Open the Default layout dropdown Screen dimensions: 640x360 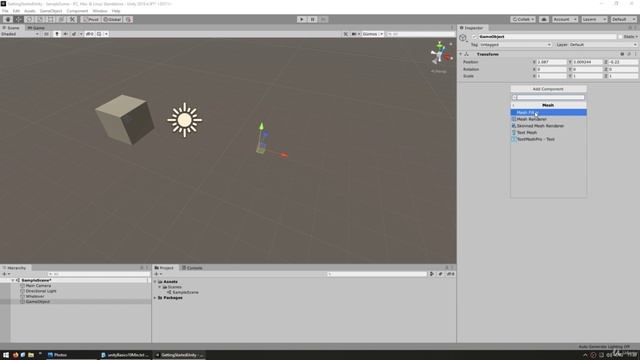(623, 19)
